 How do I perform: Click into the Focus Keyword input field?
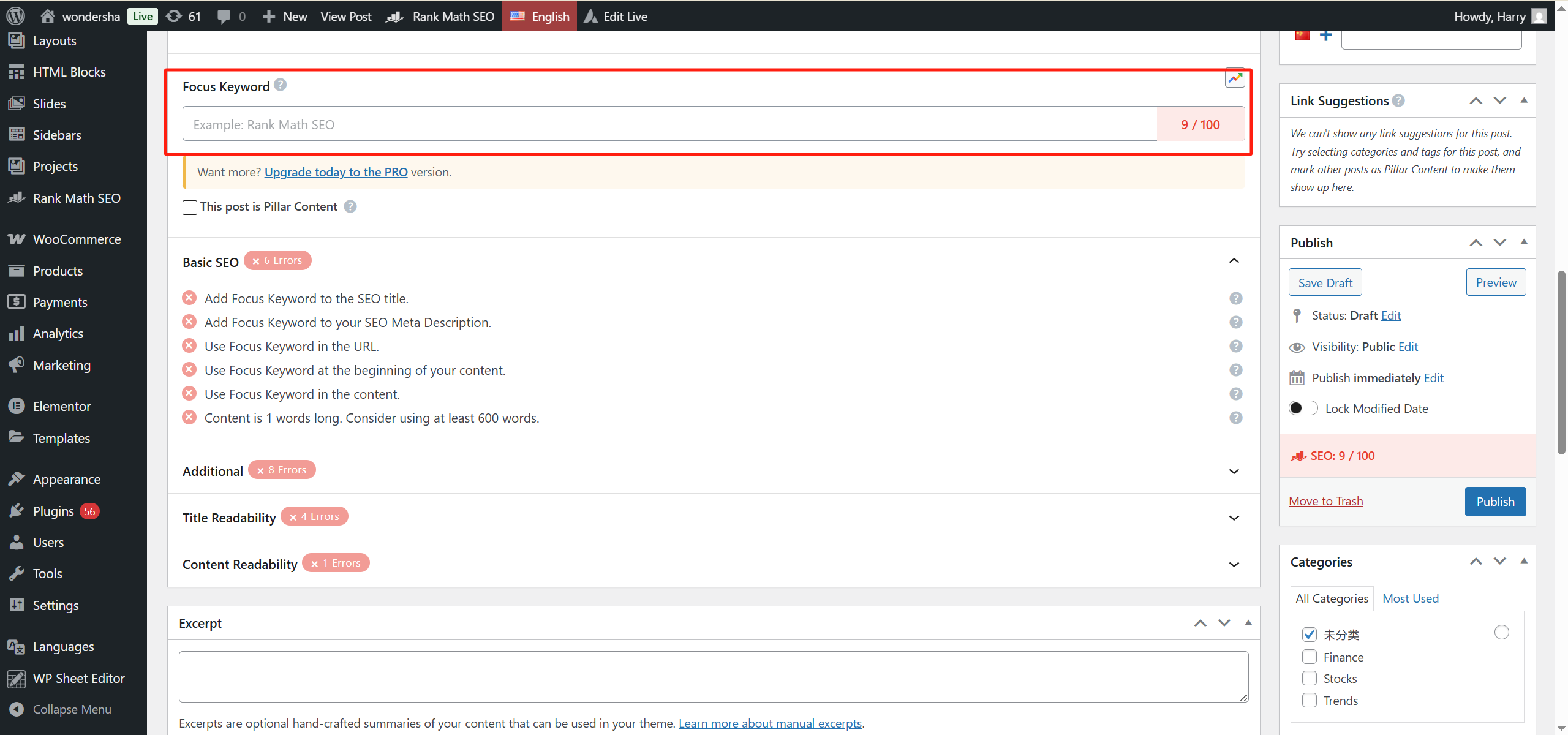point(669,124)
